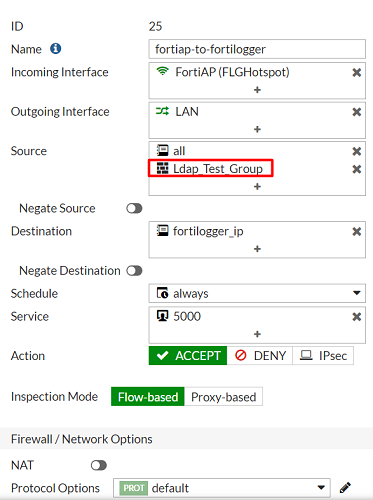Remove the 'all' source entry

(357, 151)
